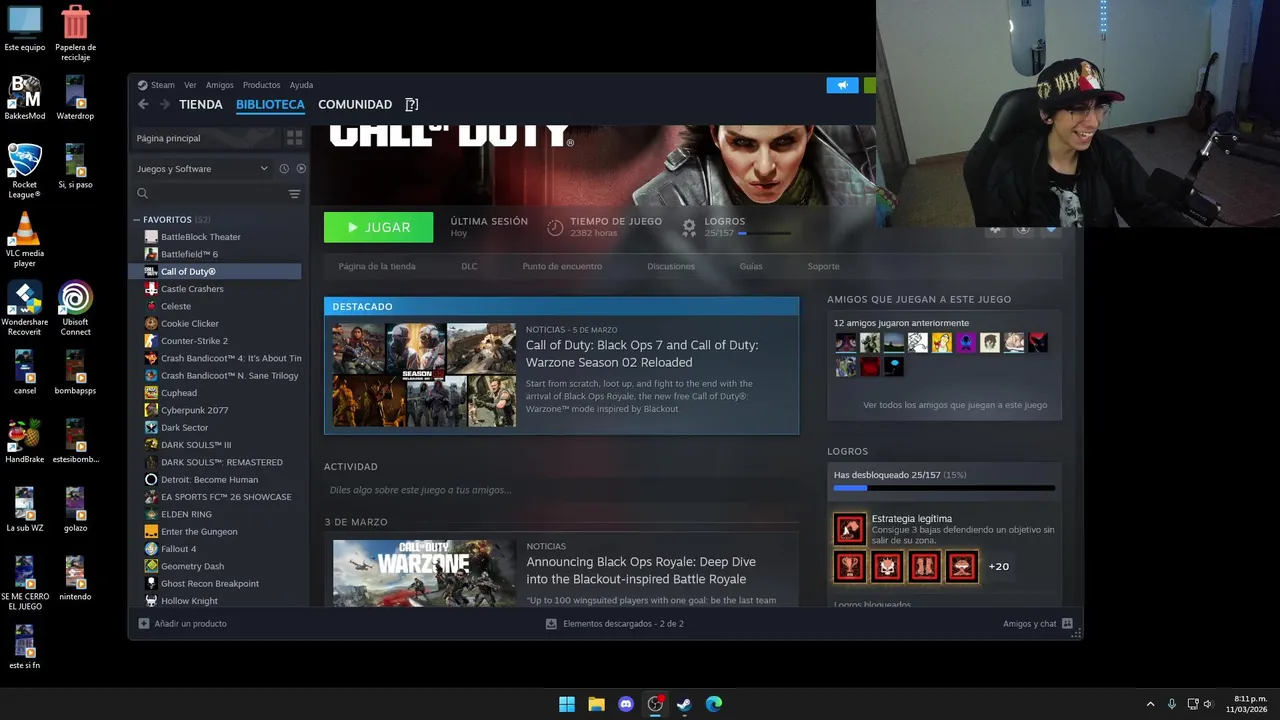Click the Logros 25/157 header progress bar
This screenshot has width=1280, height=720.
(x=765, y=233)
